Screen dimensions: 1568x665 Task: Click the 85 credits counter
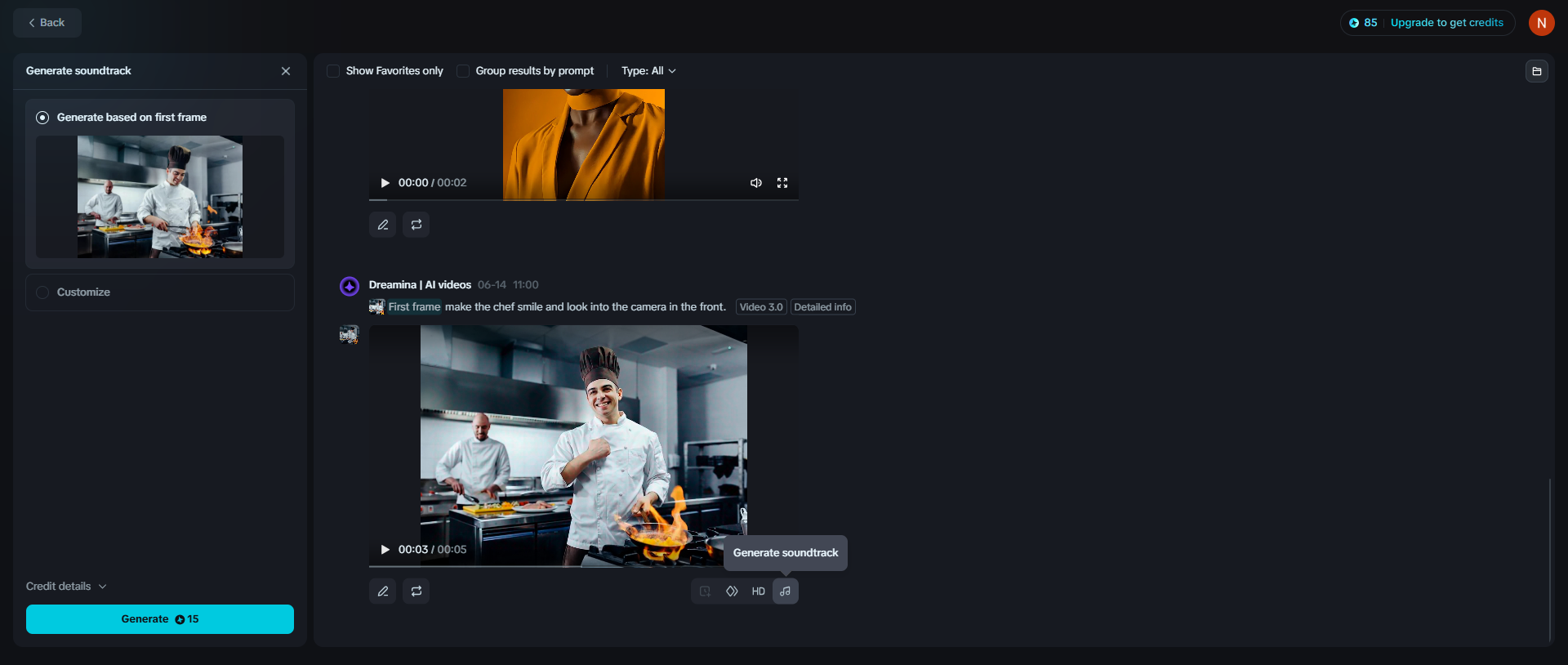(1363, 23)
